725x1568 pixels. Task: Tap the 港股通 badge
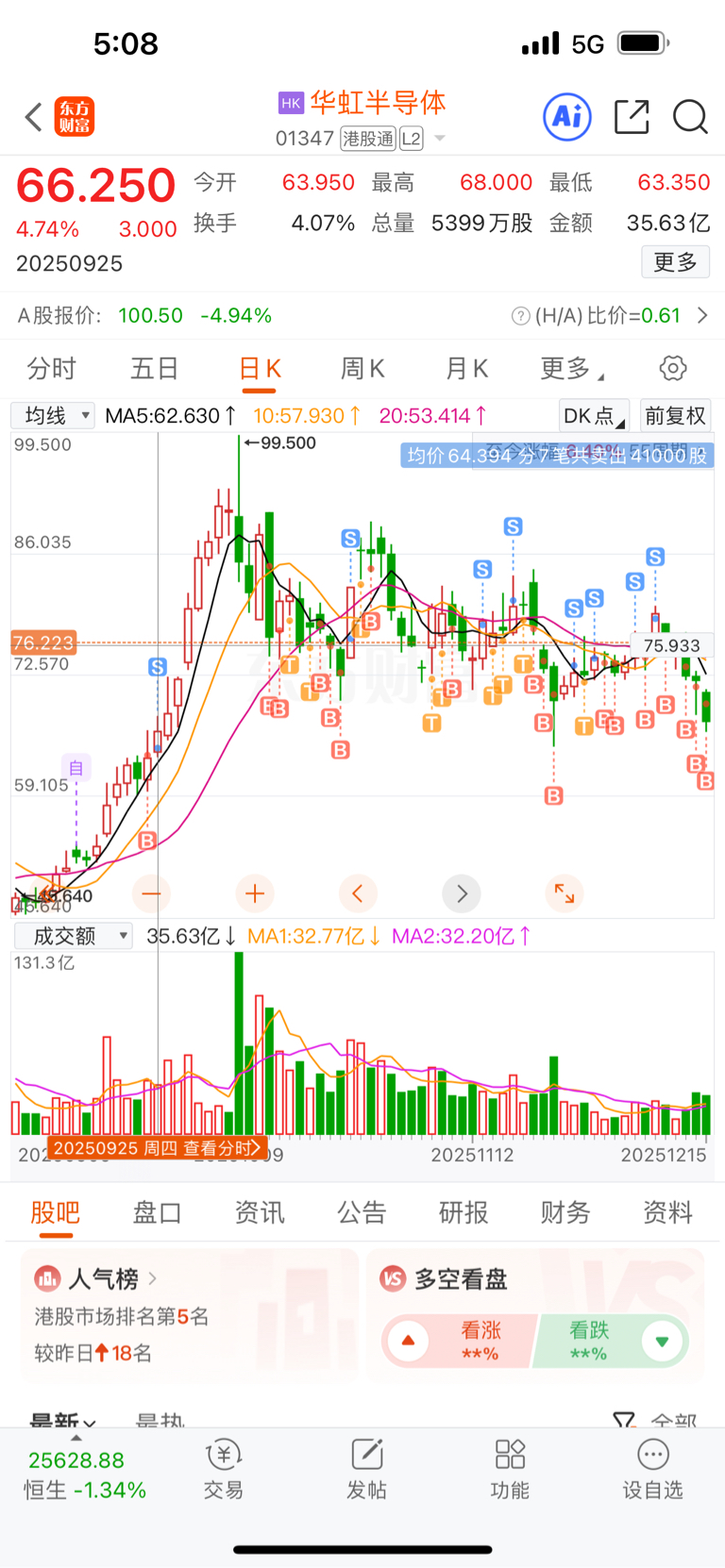368,139
